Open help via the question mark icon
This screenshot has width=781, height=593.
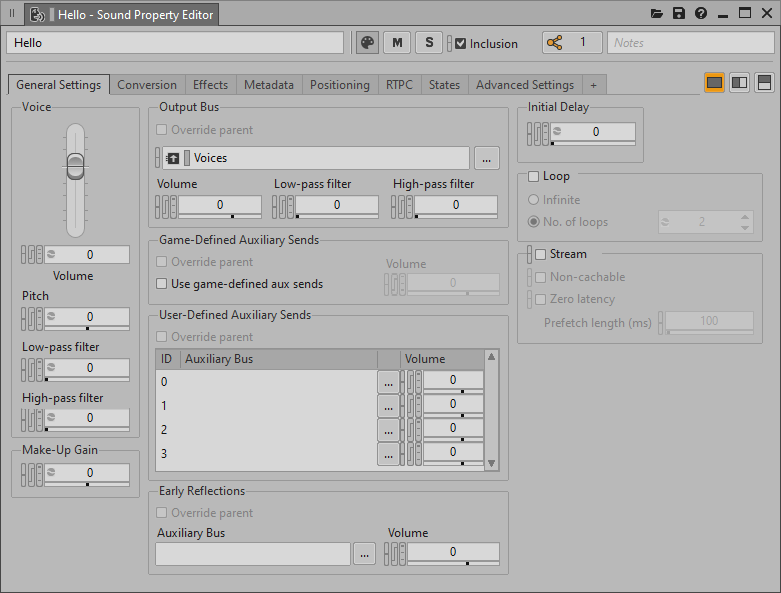pyautogui.click(x=701, y=14)
